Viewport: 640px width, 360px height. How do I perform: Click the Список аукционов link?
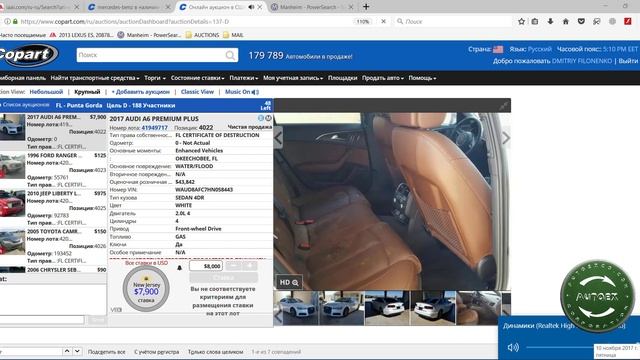26,105
